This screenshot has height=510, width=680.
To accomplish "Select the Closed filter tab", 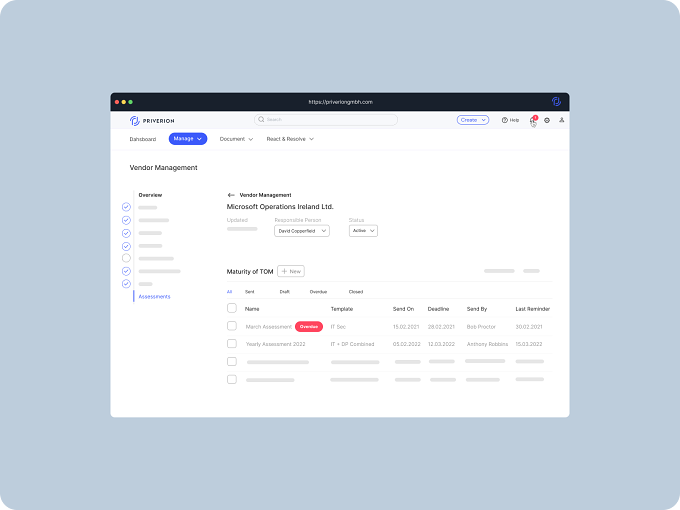I will 356,292.
